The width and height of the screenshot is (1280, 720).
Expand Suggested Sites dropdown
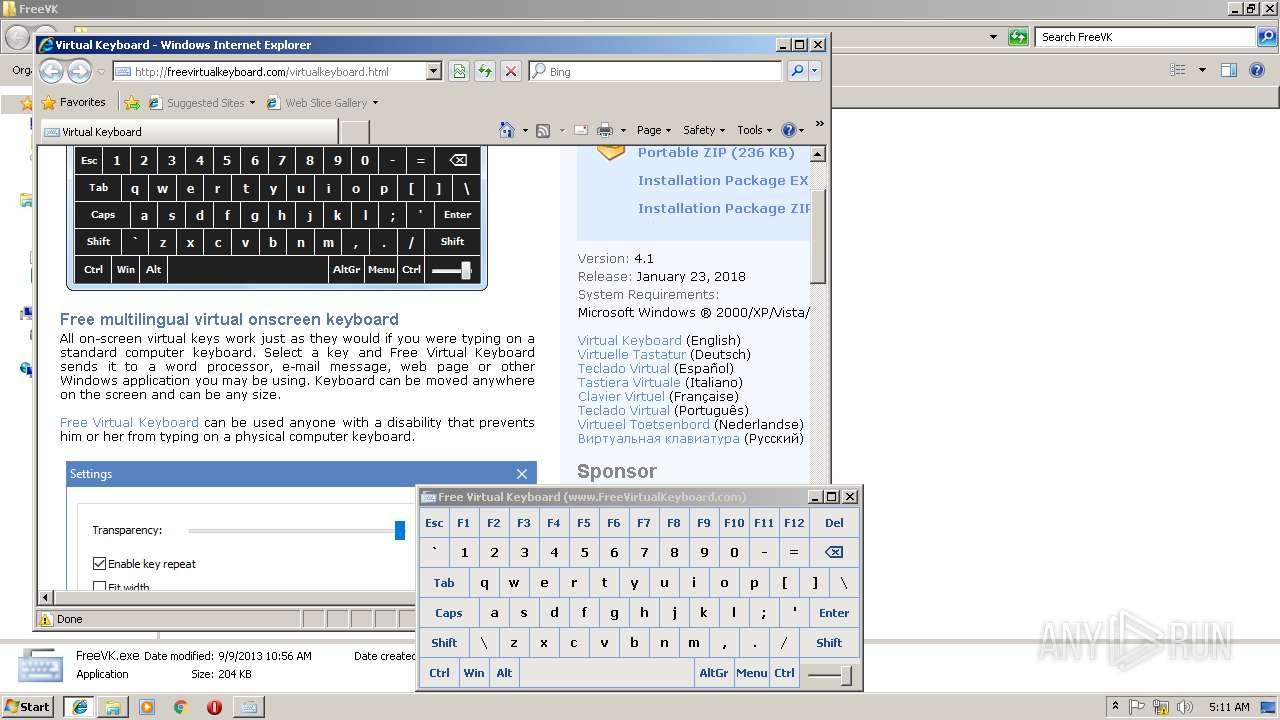252,103
